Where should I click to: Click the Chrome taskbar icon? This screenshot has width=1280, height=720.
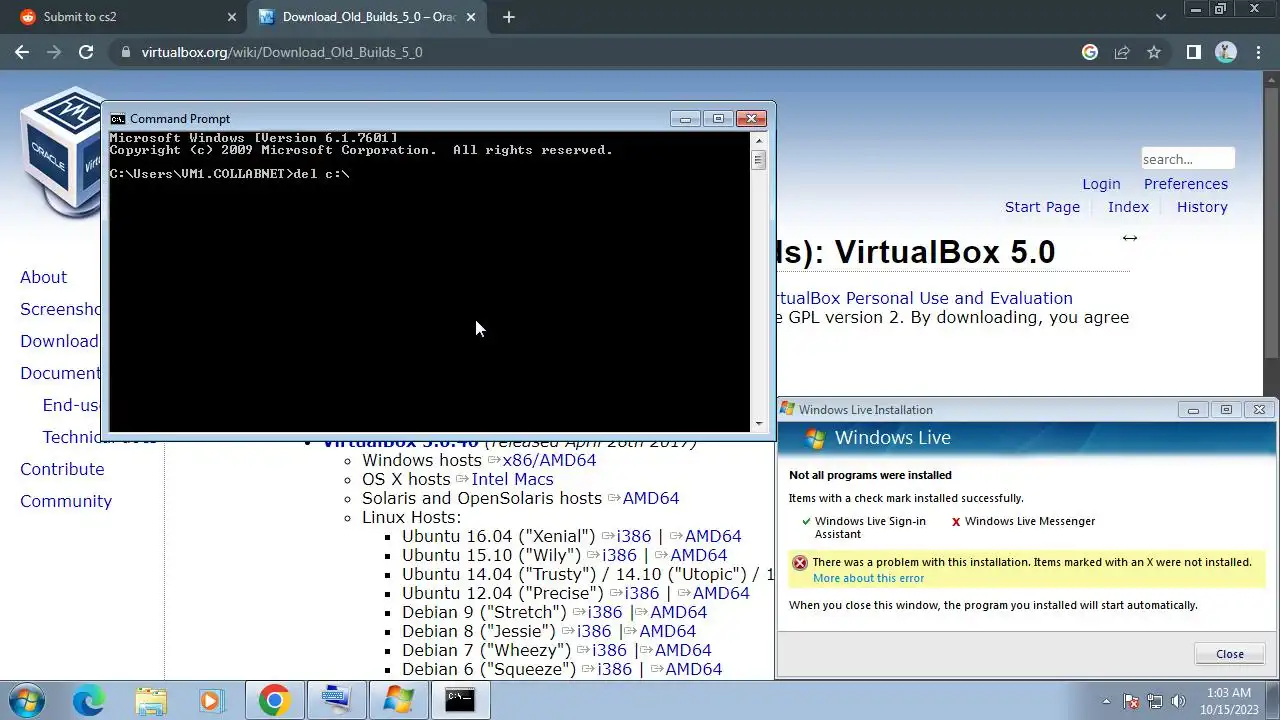[274, 700]
